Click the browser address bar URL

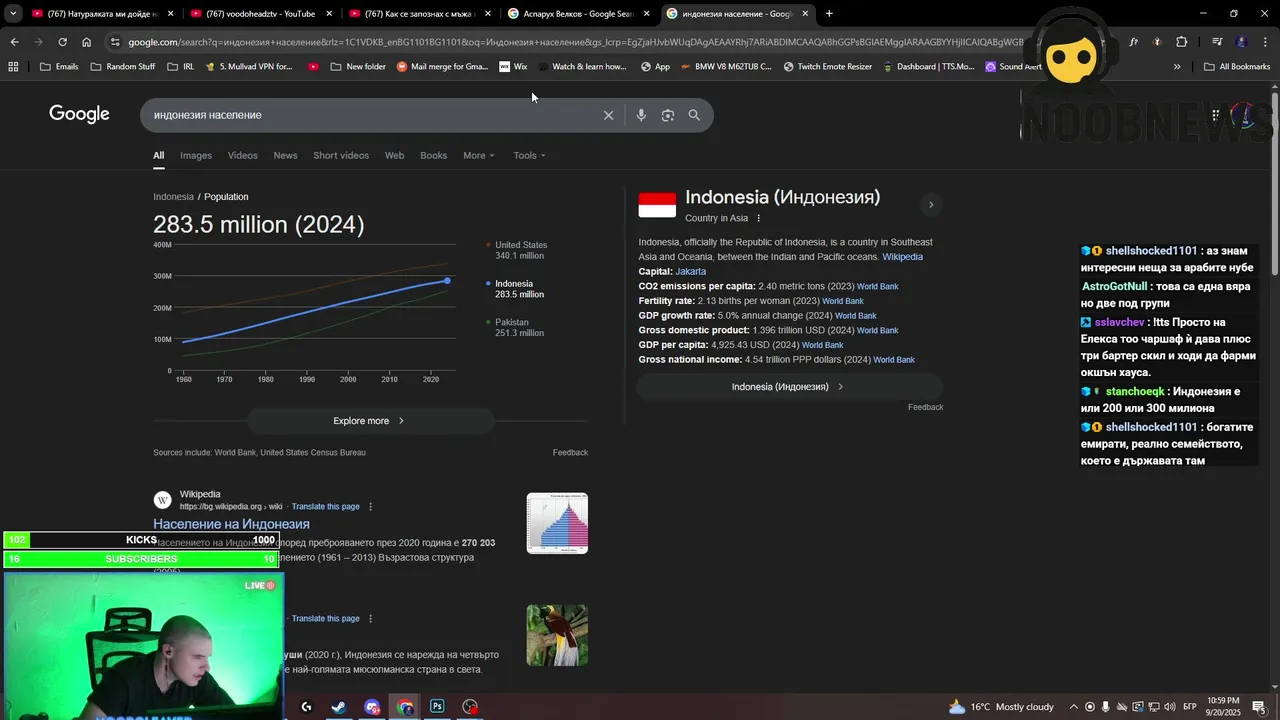(575, 42)
